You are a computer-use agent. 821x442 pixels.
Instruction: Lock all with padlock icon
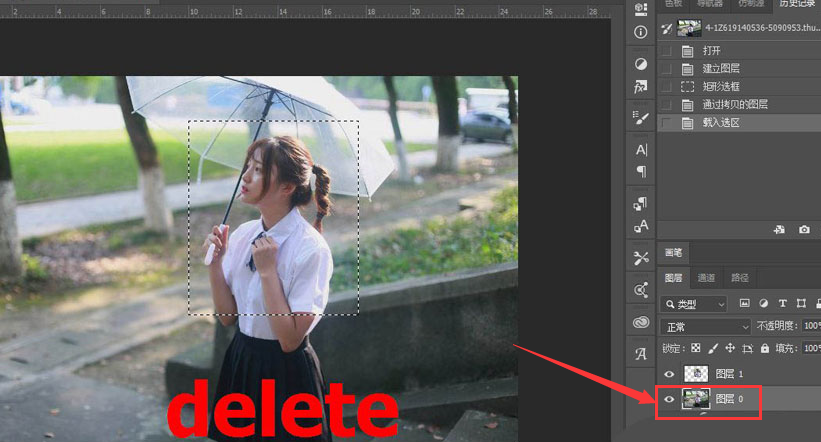[x=765, y=348]
